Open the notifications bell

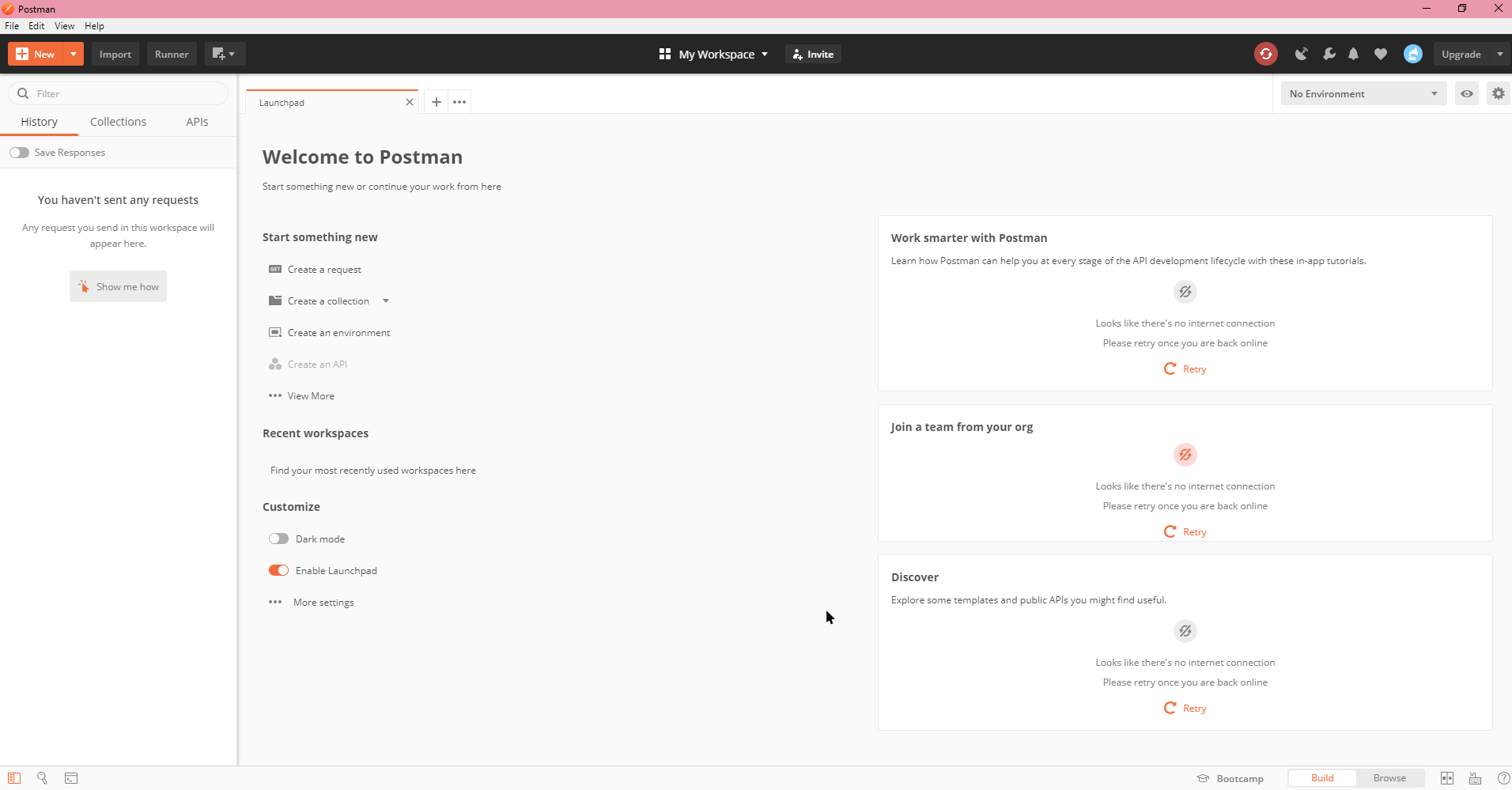pyautogui.click(x=1354, y=53)
